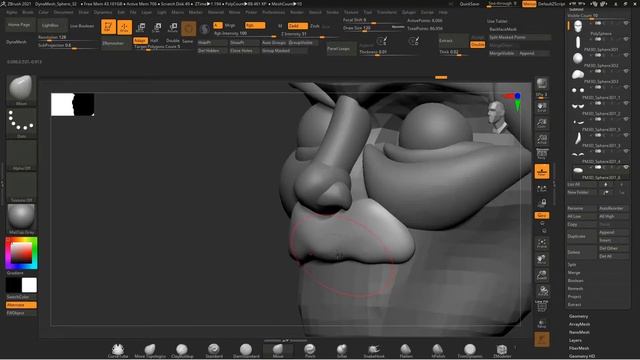The width and height of the screenshot is (640, 360).
Task: Select the ClayBuildup brush at bottom
Action: pyautogui.click(x=182, y=351)
